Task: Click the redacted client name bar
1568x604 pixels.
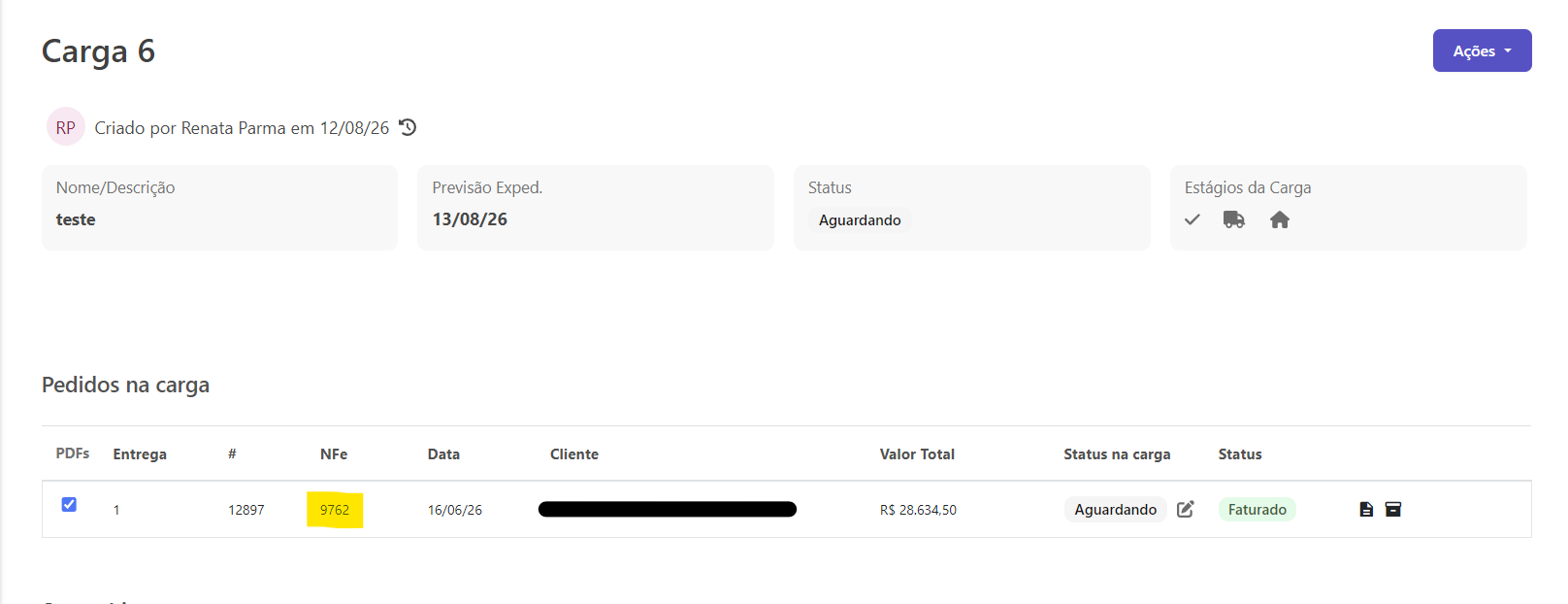Action: 668,509
